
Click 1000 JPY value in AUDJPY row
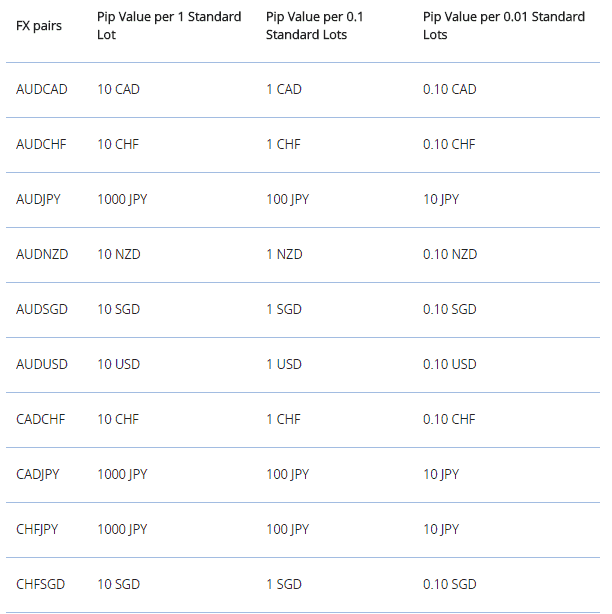(x=122, y=199)
